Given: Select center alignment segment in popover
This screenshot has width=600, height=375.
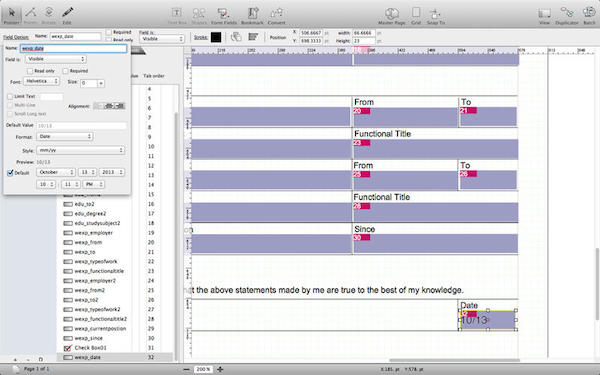Looking at the screenshot, I should click(x=109, y=106).
